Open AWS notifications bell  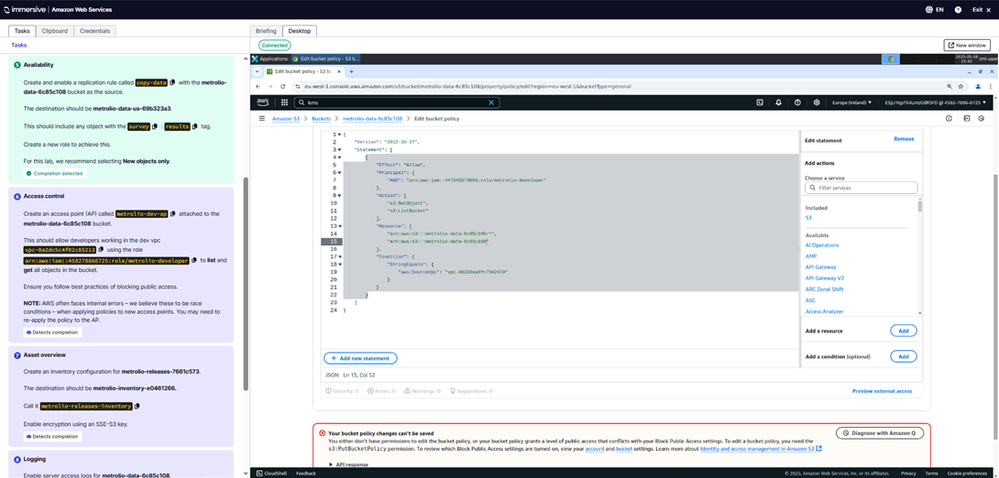click(779, 102)
